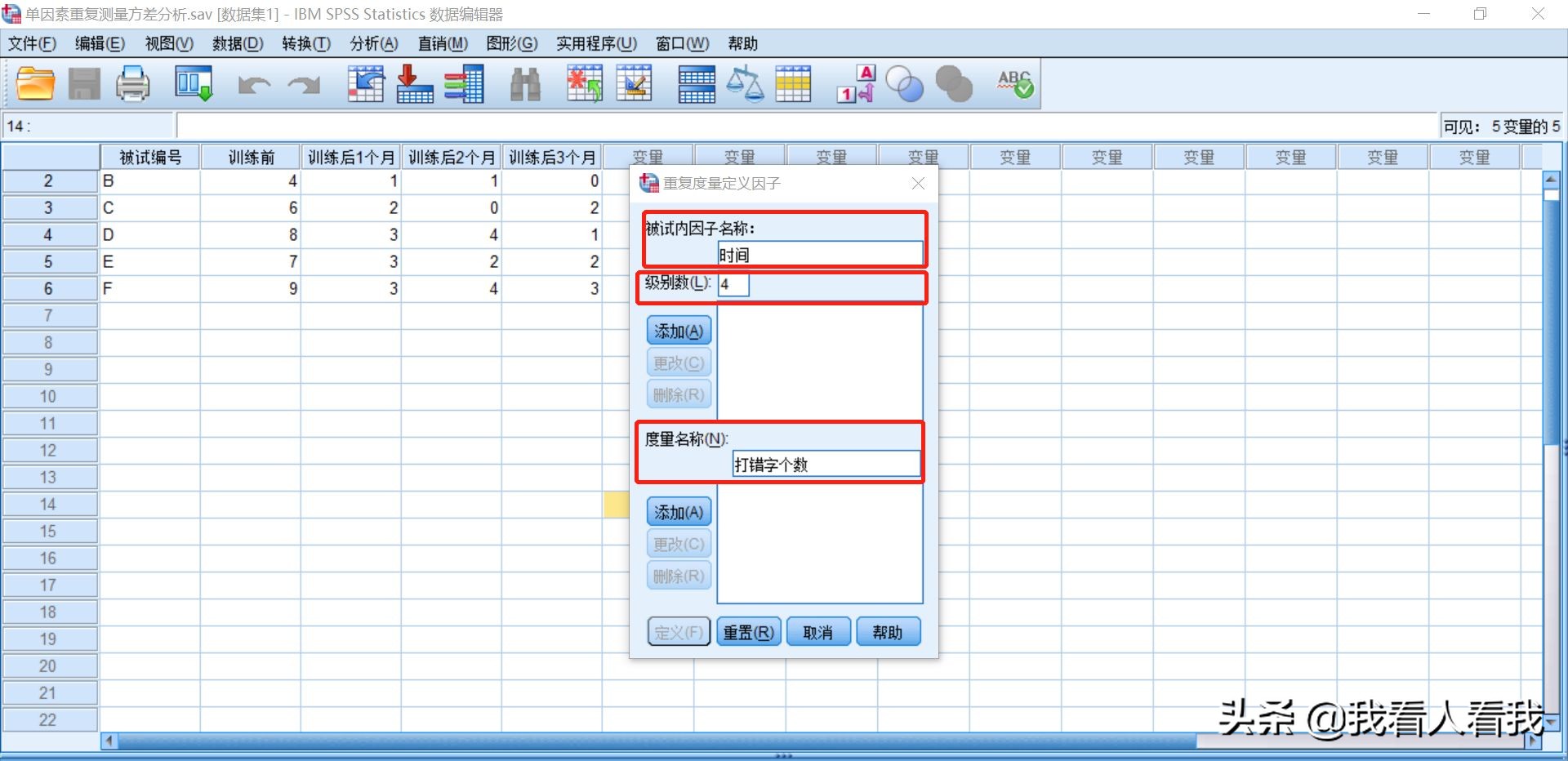Open the 帮助 menu in menu bar
The image size is (1568, 761).
pos(743,44)
